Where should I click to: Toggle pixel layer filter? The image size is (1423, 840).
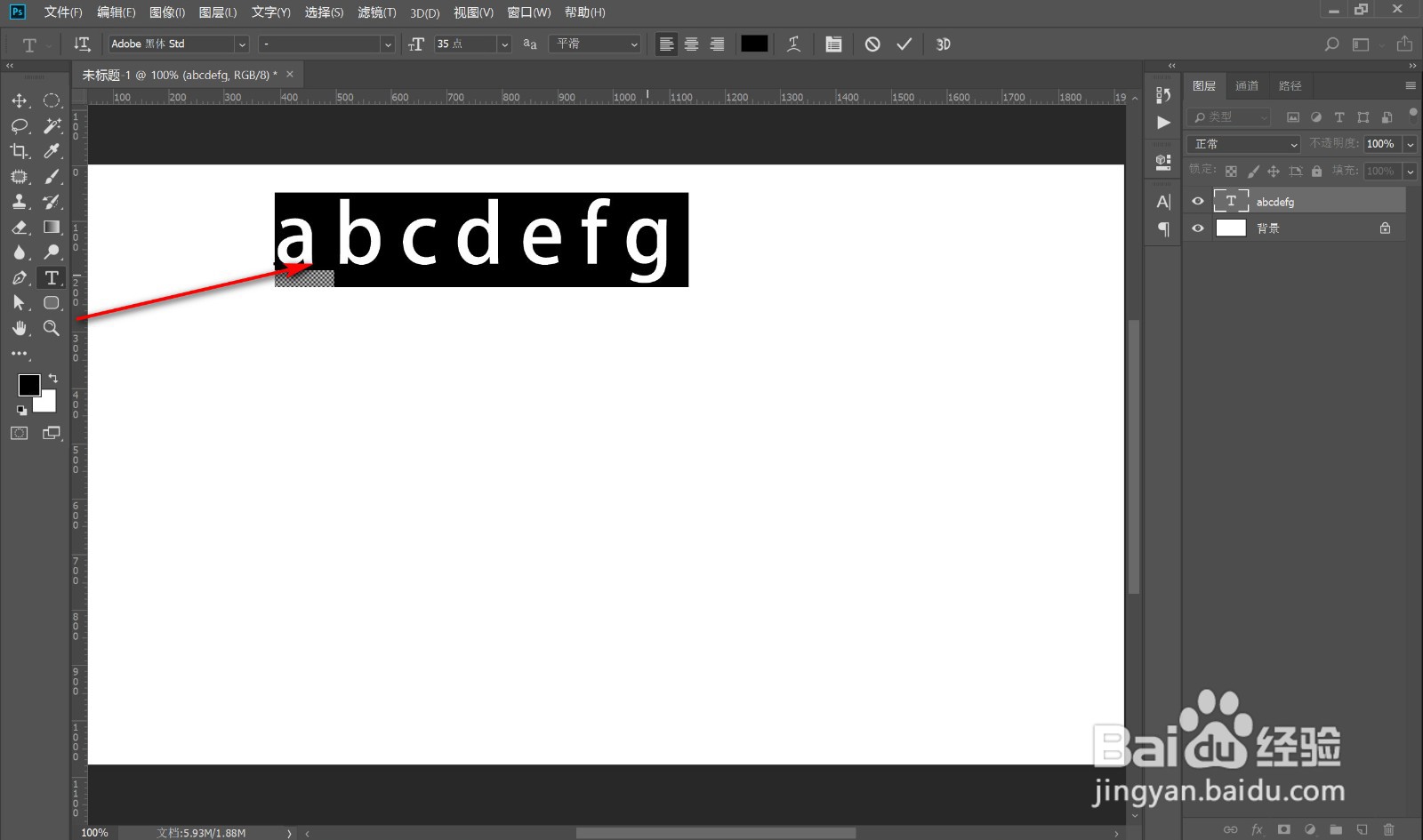(1293, 117)
